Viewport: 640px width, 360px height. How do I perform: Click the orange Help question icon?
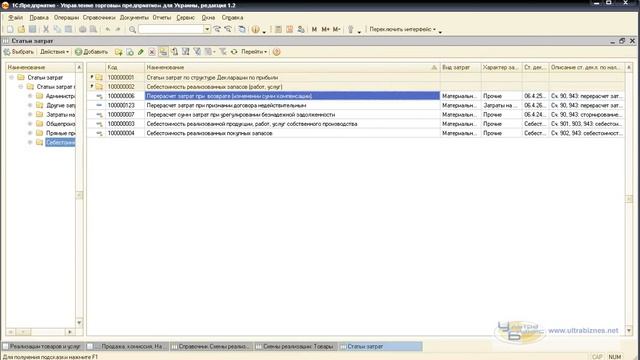click(276, 52)
